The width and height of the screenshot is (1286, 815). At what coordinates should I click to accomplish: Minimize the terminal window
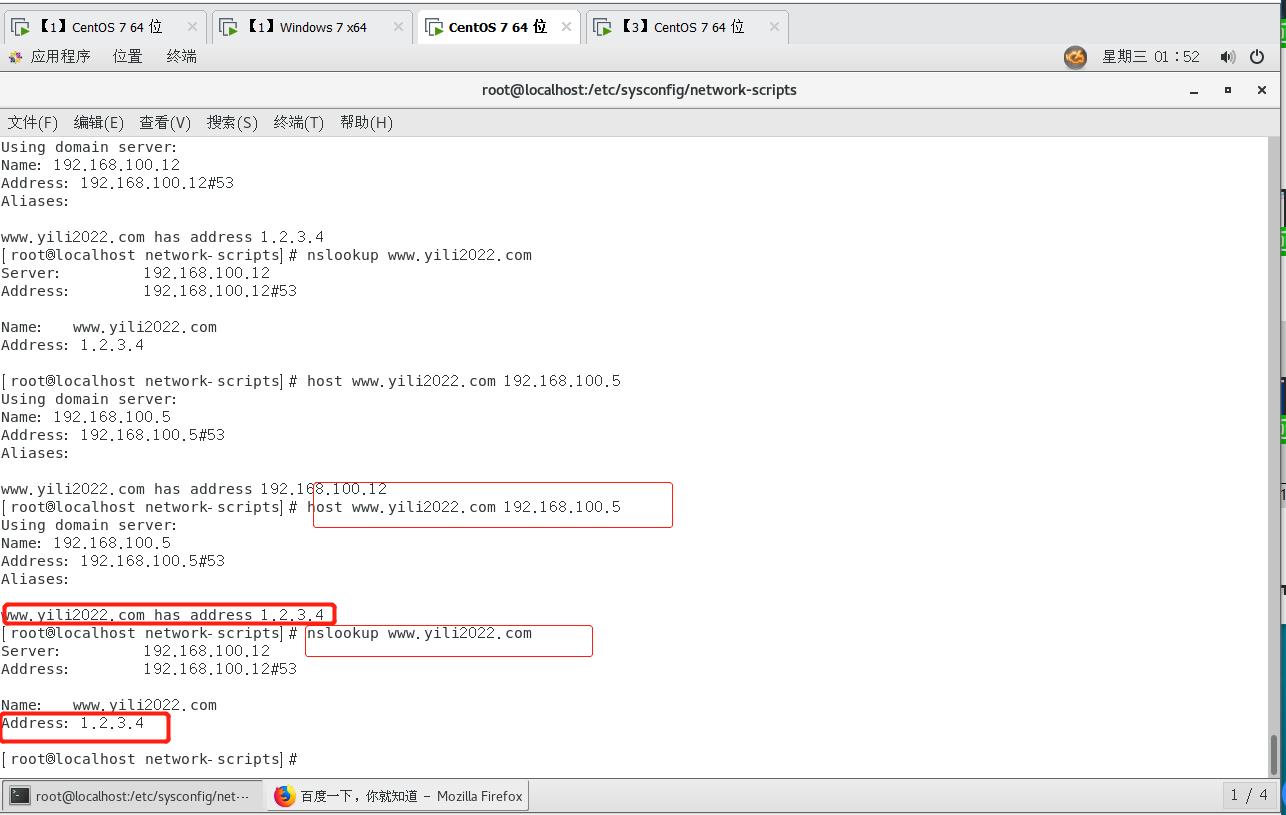(x=1194, y=90)
